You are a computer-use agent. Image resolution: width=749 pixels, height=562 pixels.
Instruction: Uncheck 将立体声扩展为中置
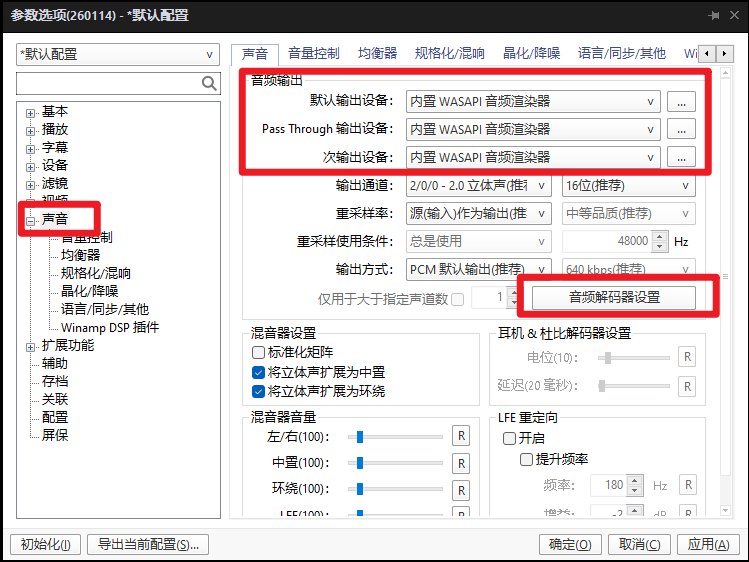pos(258,372)
